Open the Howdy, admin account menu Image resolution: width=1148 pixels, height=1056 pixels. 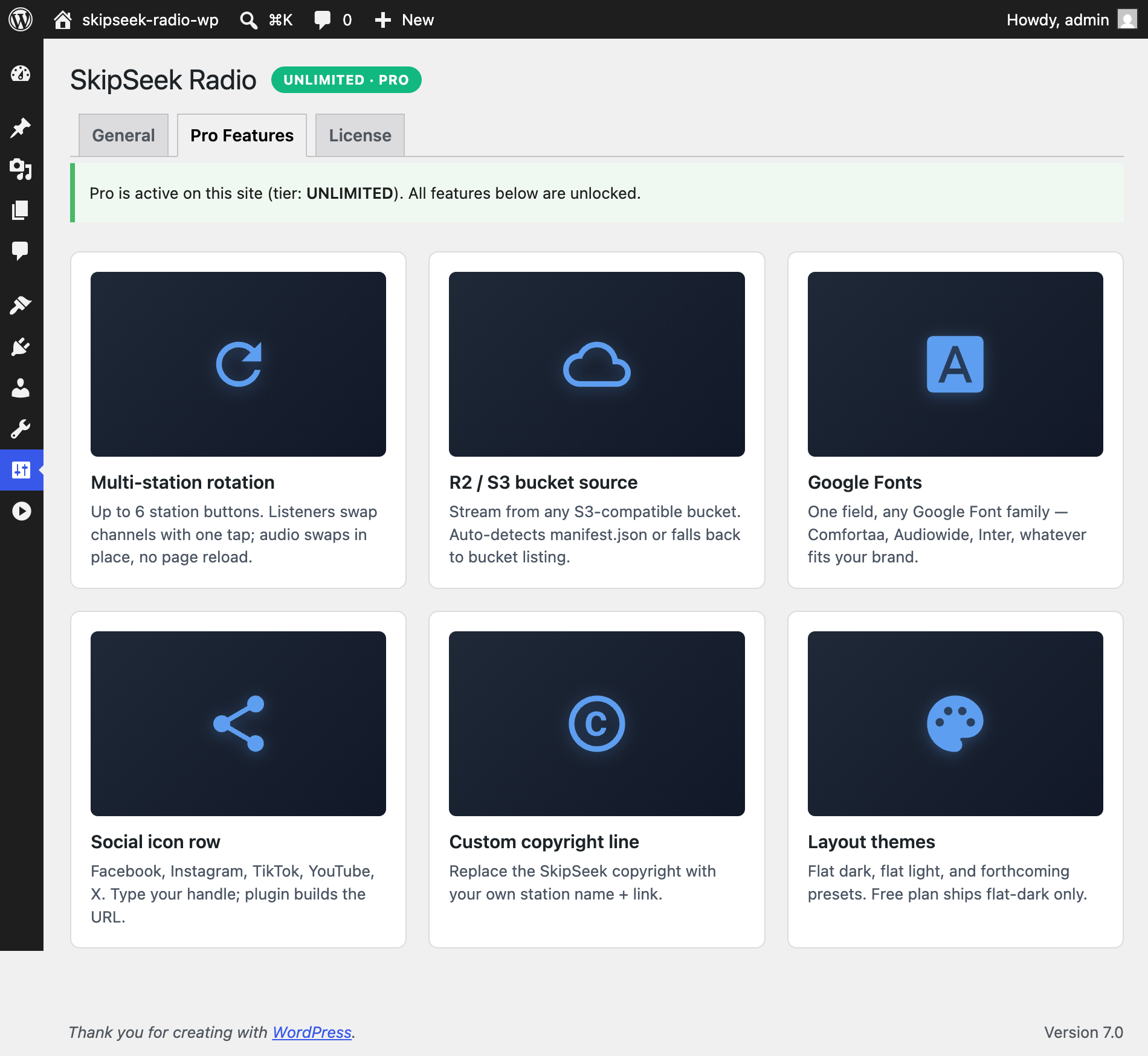click(x=1071, y=19)
